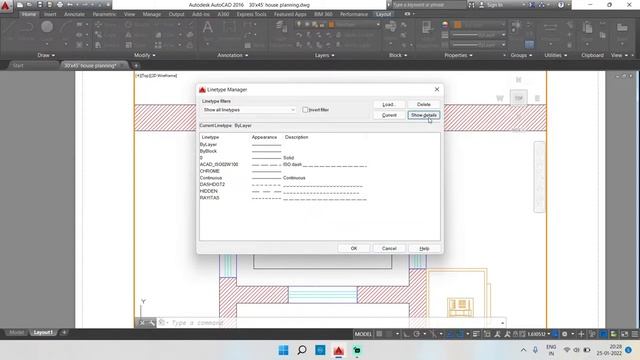Toggle polar tracking in the status bar
Screen dimensions: 640x360
click(416, 334)
